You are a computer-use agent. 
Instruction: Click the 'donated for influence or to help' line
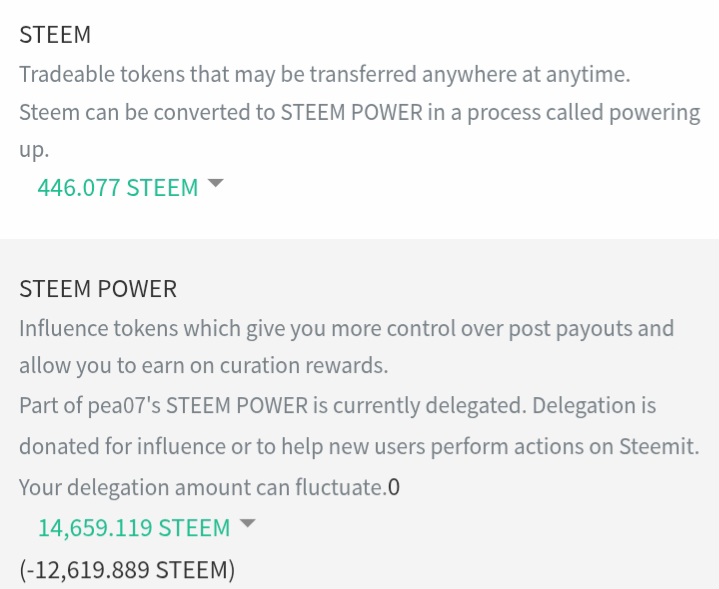coord(359,446)
